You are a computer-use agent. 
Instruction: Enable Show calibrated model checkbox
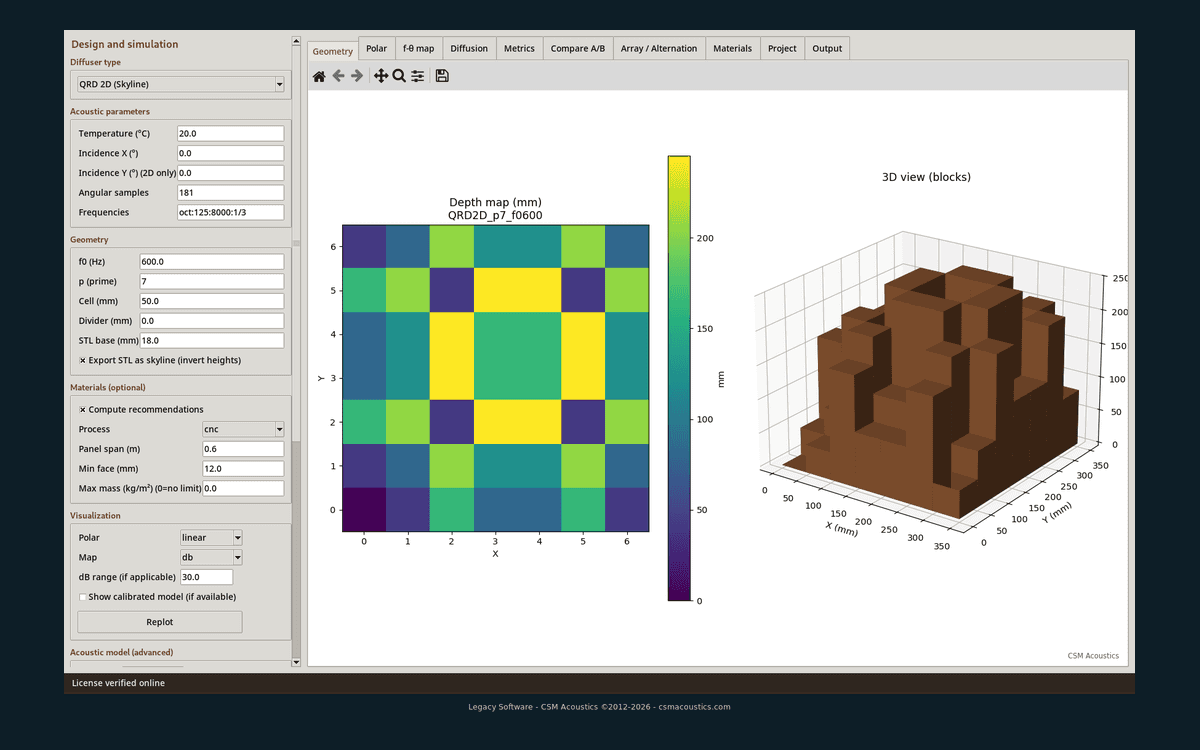(x=82, y=597)
